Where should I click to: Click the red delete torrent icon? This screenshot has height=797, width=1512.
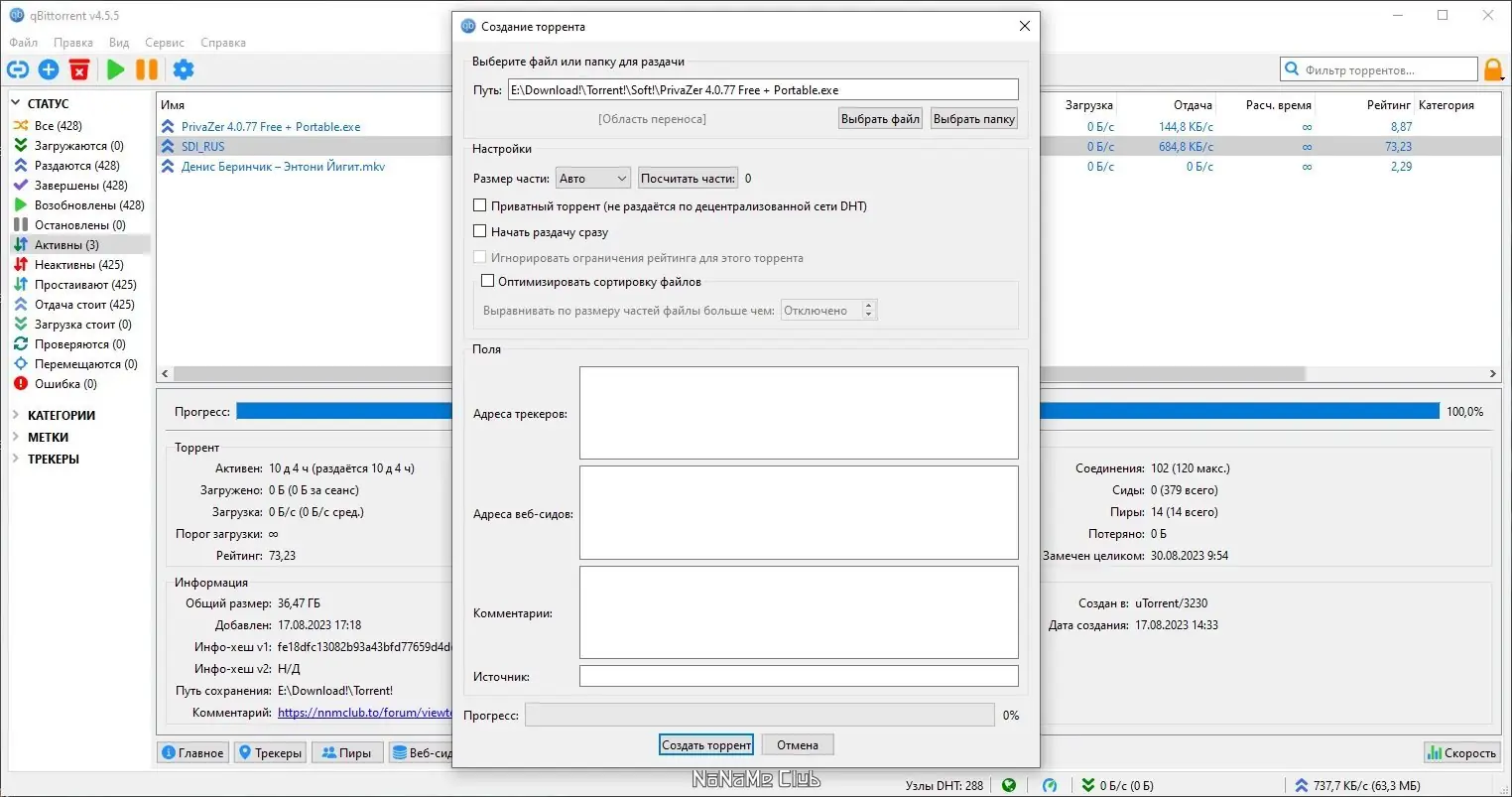pyautogui.click(x=79, y=69)
